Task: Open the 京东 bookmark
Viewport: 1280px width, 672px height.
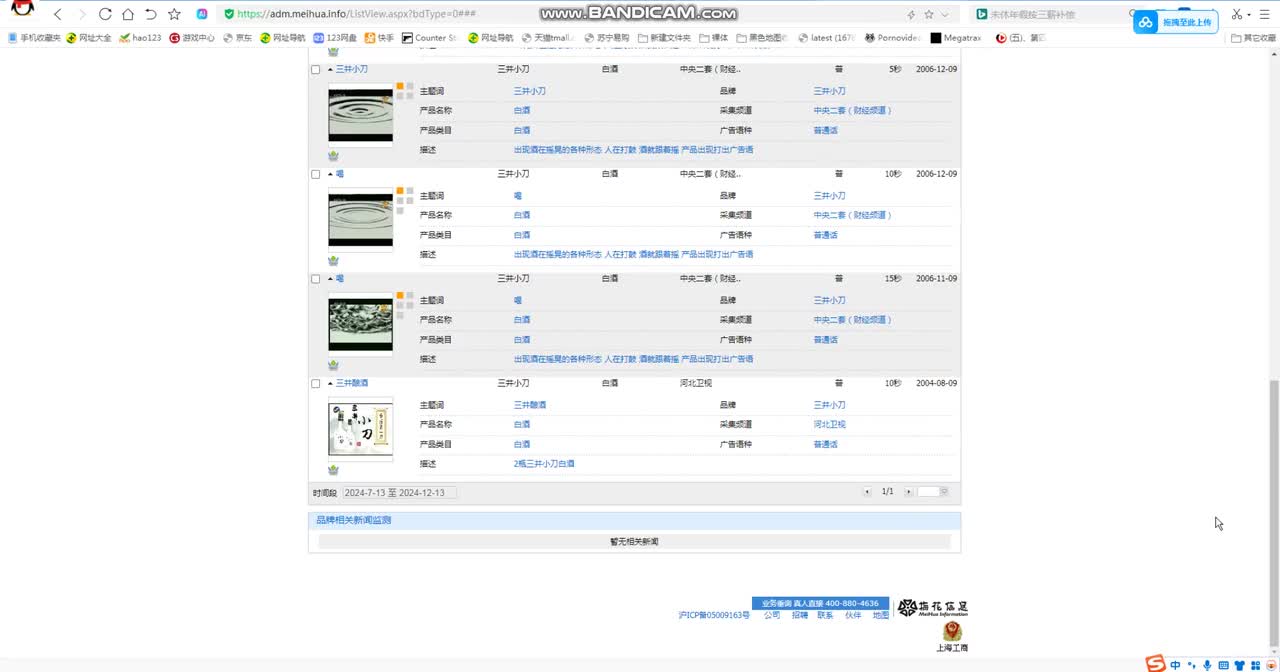Action: point(237,38)
